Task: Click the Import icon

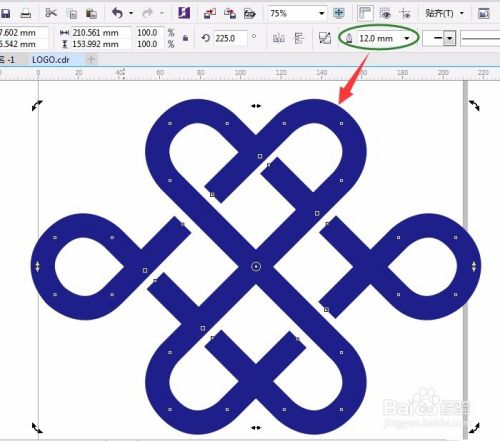Action: 210,13
